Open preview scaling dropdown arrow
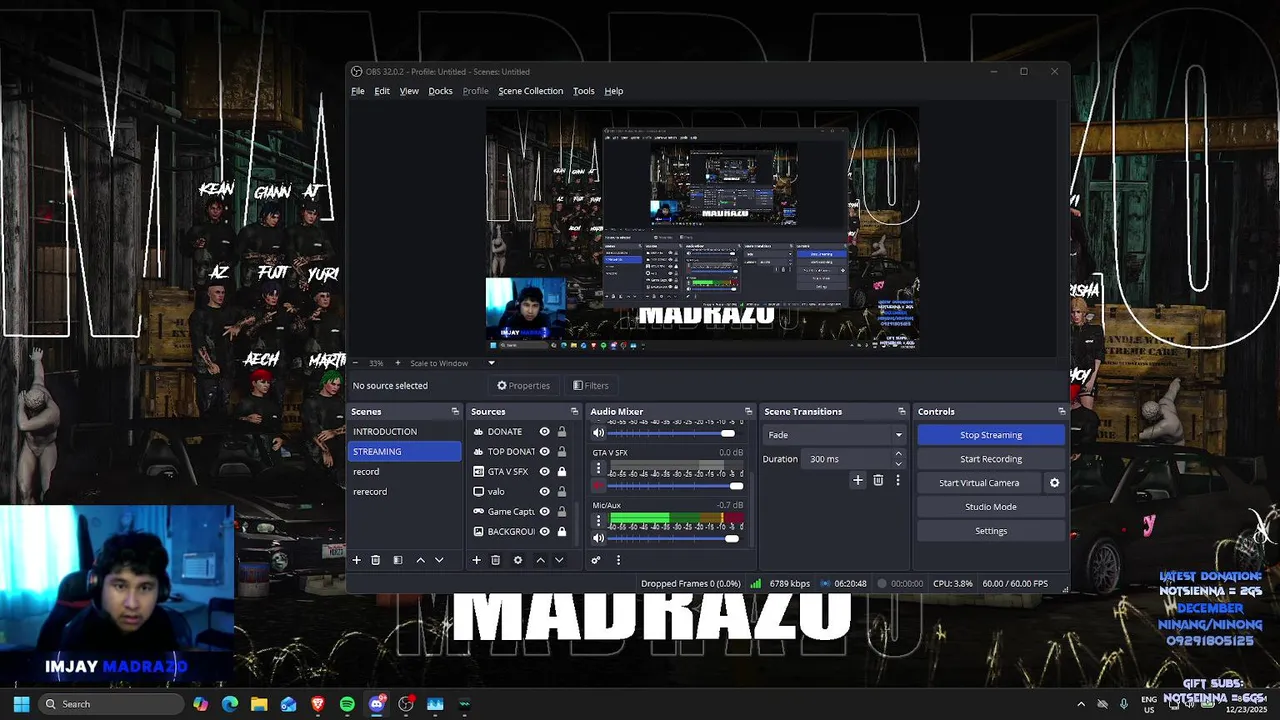 pyautogui.click(x=491, y=363)
